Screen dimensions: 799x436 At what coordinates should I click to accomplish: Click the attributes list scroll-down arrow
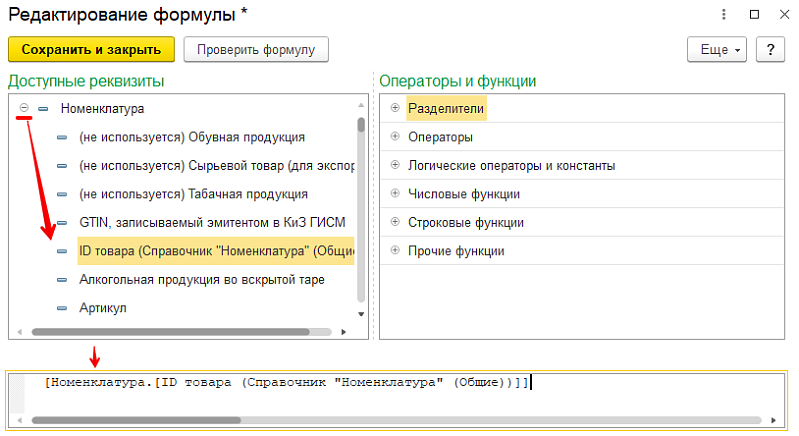pos(361,314)
